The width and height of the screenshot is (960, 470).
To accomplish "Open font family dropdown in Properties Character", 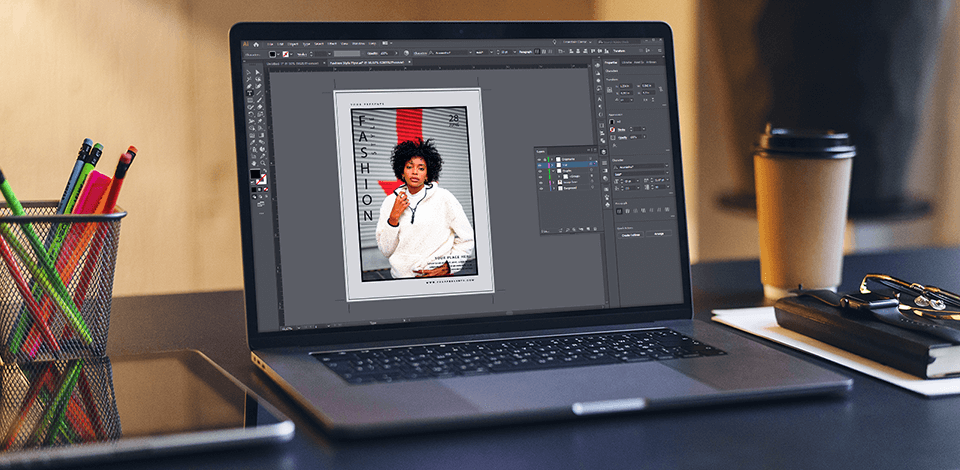I will [x=667, y=166].
